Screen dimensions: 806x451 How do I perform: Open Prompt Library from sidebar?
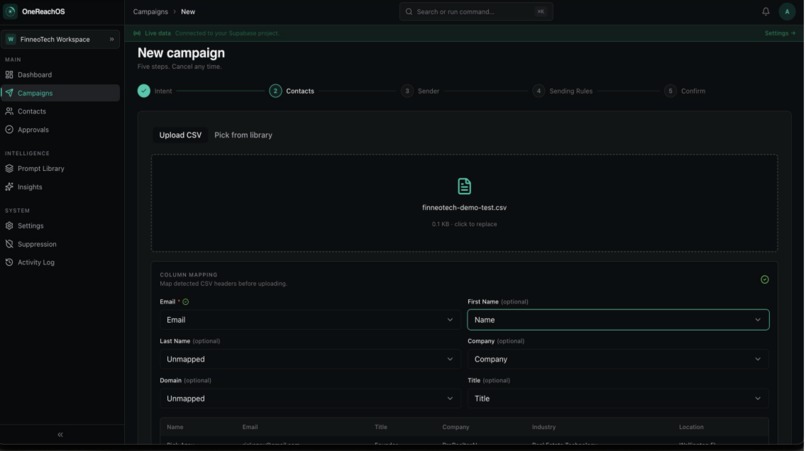pos(60,168)
